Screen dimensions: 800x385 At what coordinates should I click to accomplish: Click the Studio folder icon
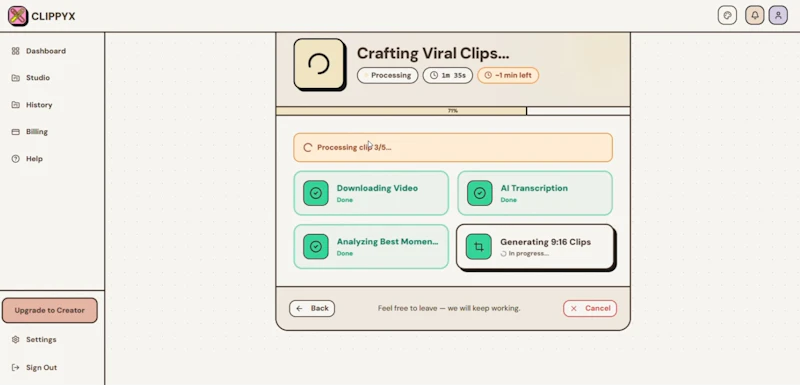[15, 78]
